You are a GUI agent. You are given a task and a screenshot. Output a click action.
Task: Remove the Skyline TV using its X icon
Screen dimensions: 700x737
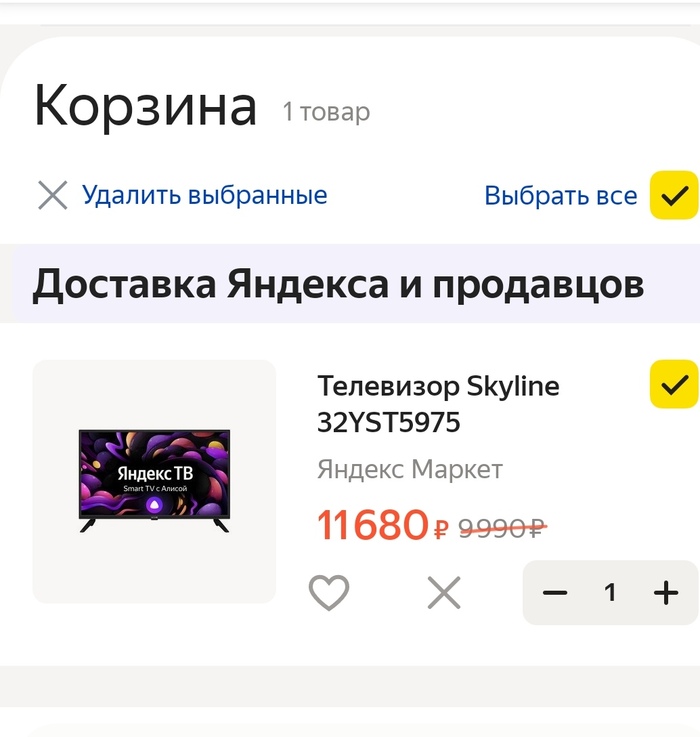[443, 593]
